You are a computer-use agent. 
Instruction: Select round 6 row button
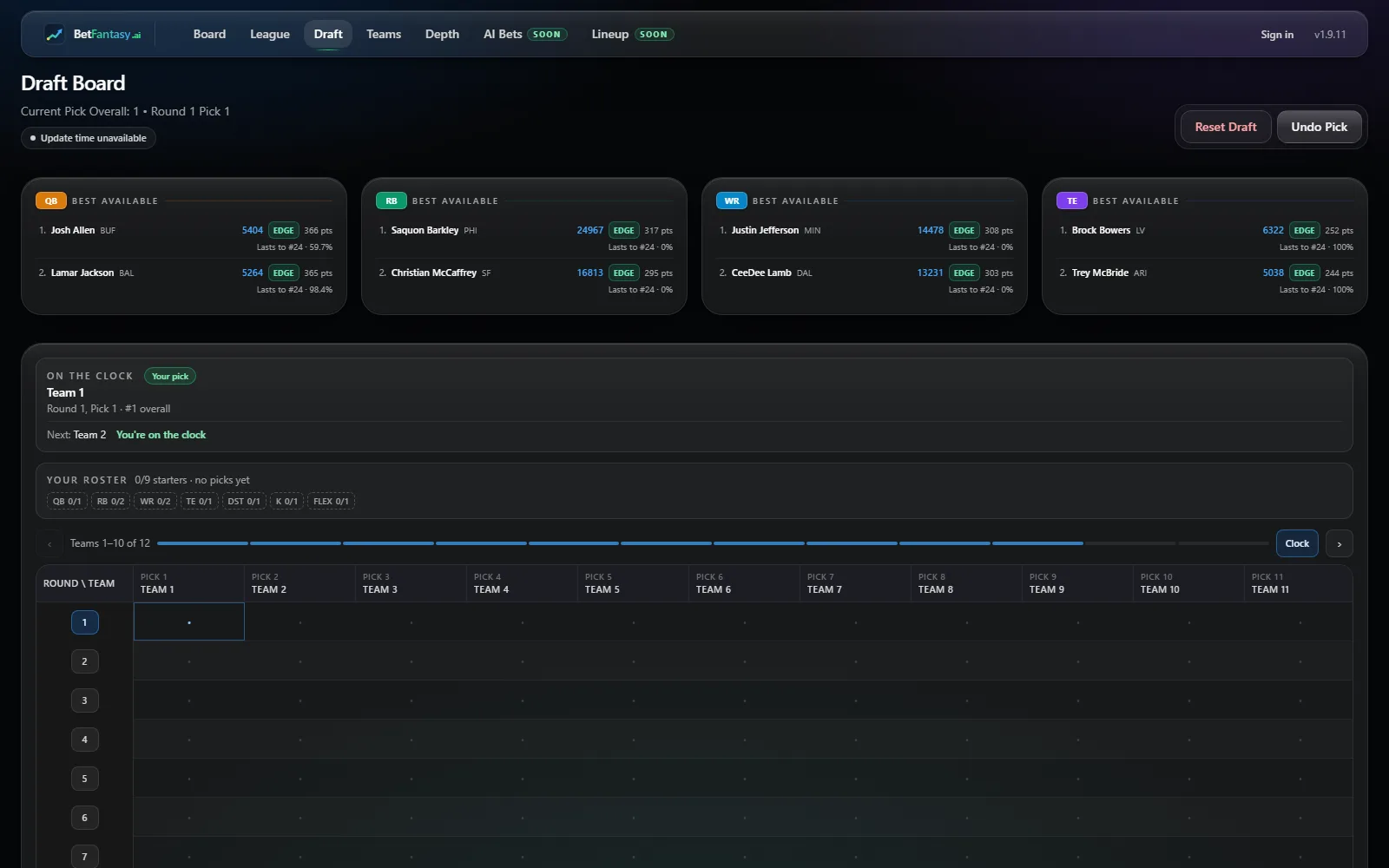tap(84, 818)
